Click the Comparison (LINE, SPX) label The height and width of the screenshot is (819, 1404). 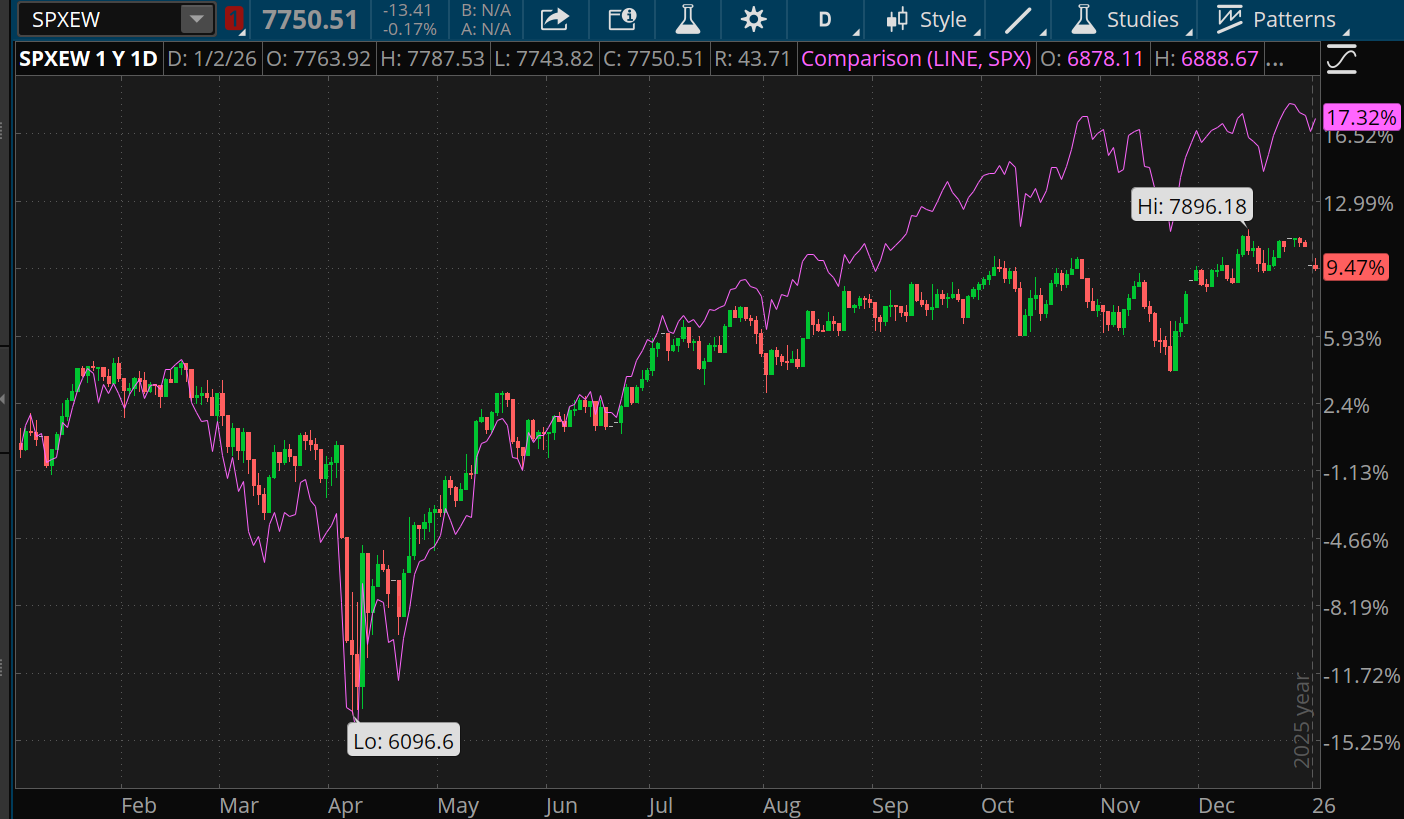[916, 58]
